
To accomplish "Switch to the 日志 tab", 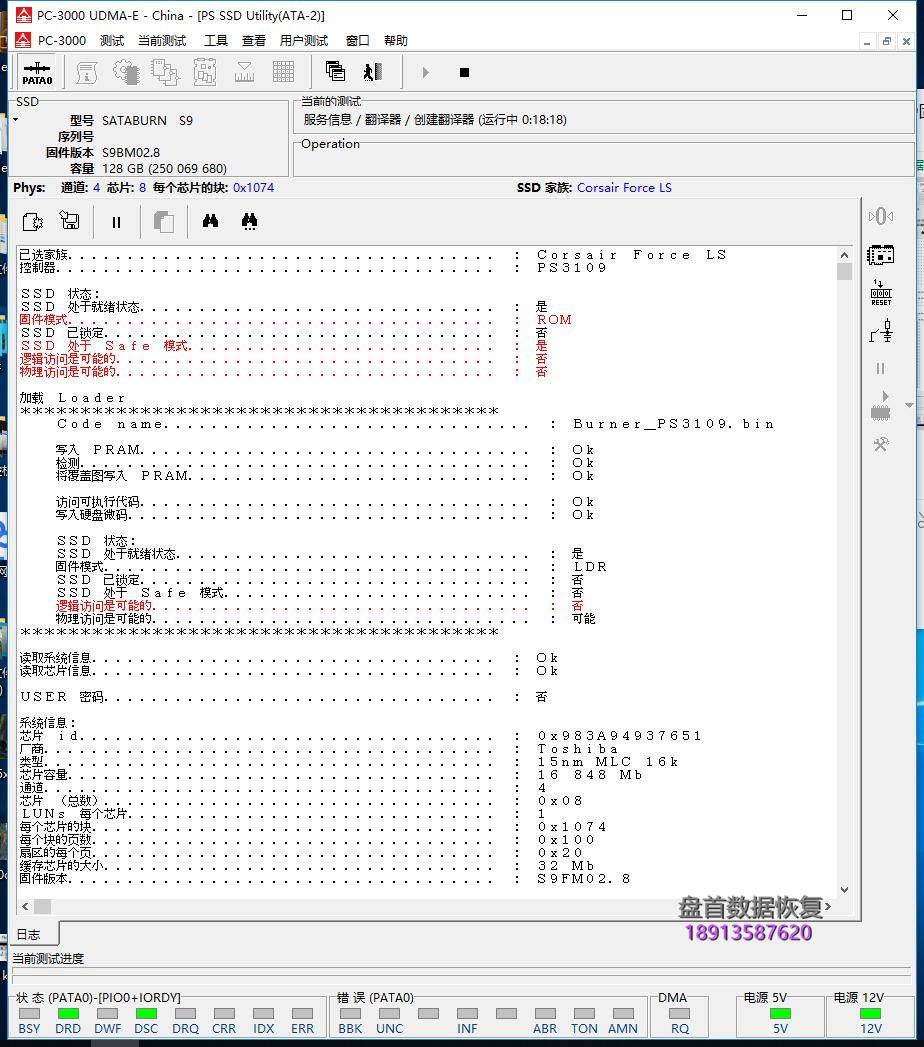I will (x=29, y=935).
